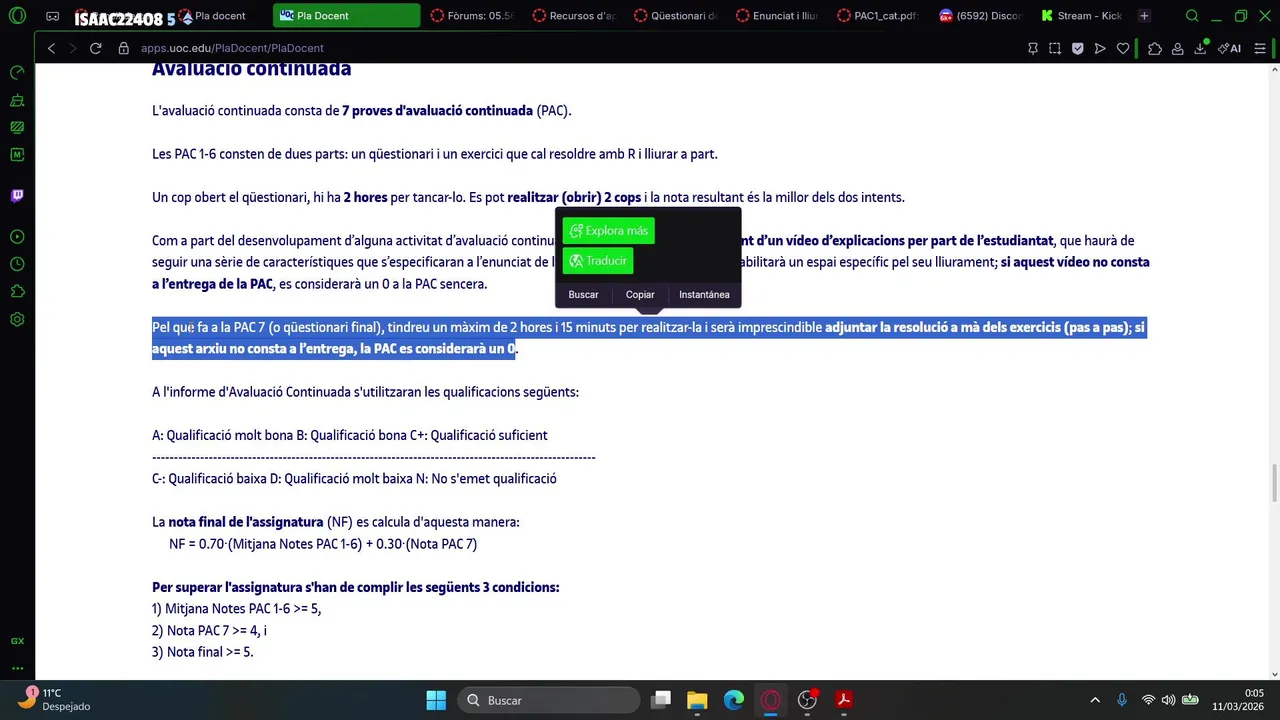Viewport: 1280px width, 720px height.
Task: Click 'Copiar' in selection popup
Action: [x=640, y=294]
